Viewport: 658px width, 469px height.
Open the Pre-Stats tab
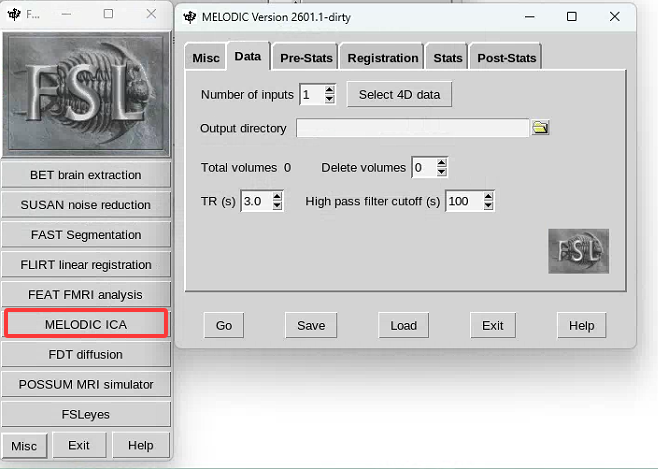[306, 57]
